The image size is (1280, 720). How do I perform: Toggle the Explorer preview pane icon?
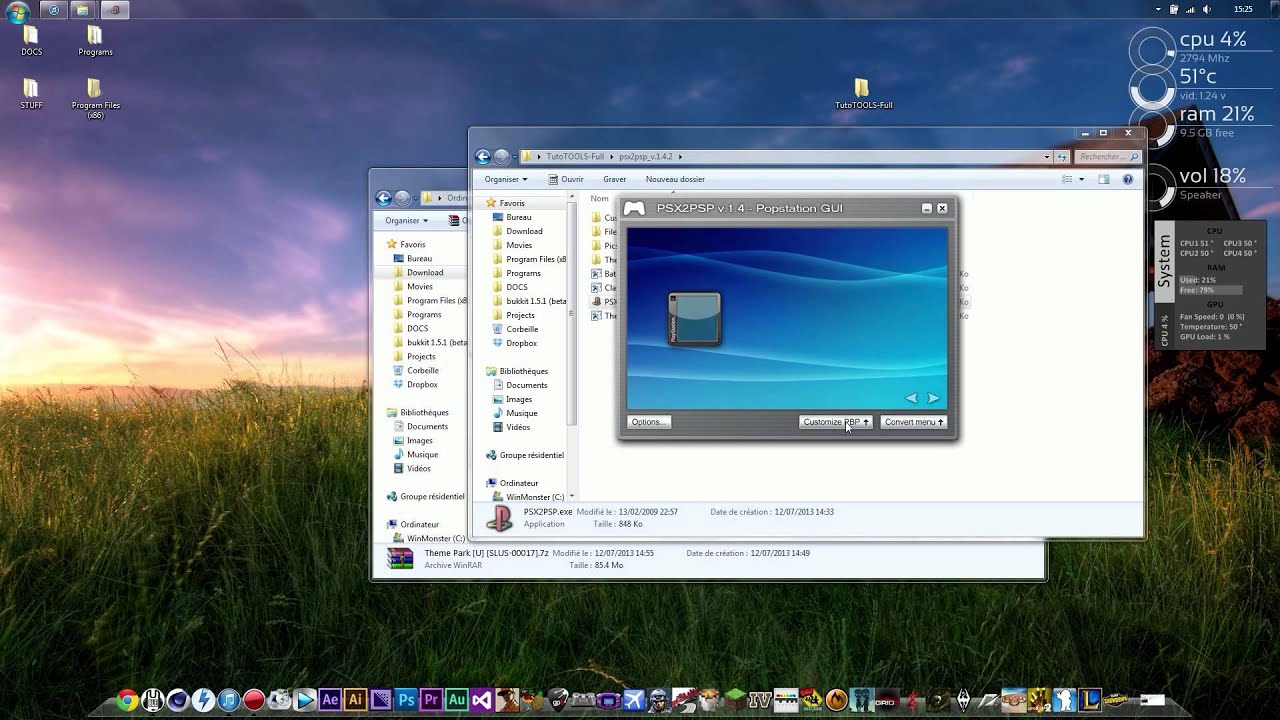tap(1104, 179)
